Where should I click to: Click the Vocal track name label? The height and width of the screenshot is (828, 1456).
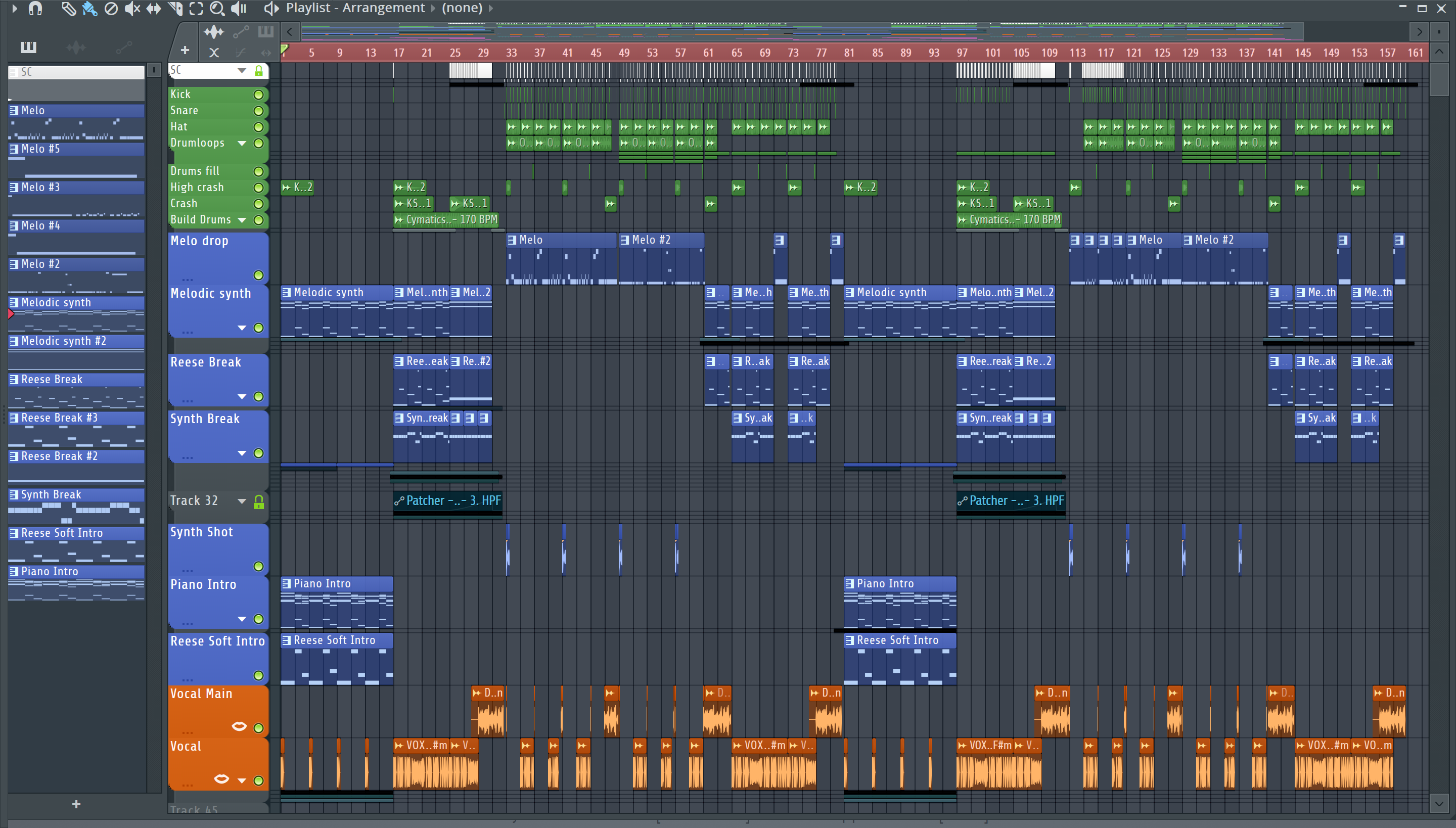186,747
